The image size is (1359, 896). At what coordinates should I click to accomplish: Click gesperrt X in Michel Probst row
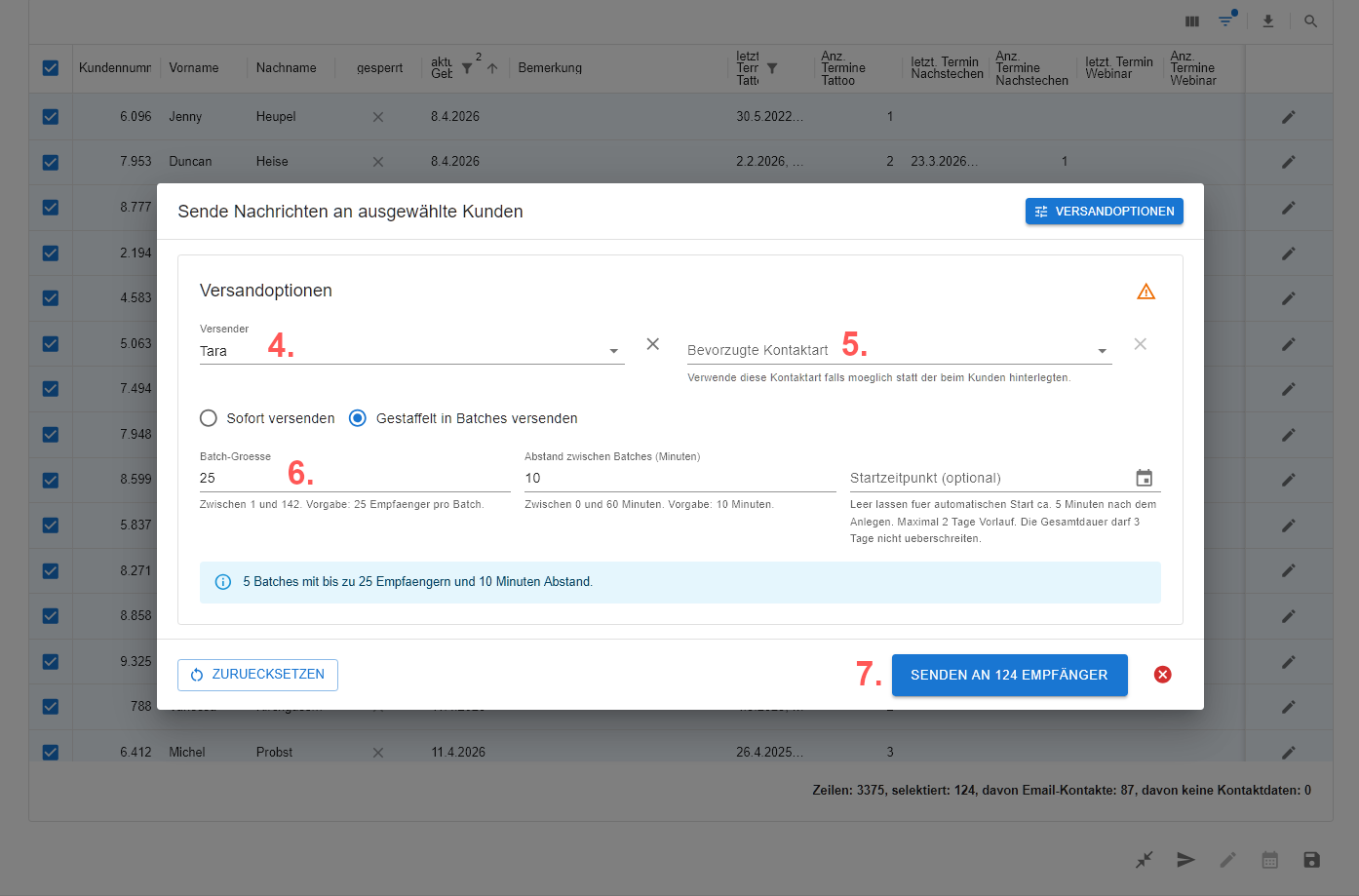(378, 753)
